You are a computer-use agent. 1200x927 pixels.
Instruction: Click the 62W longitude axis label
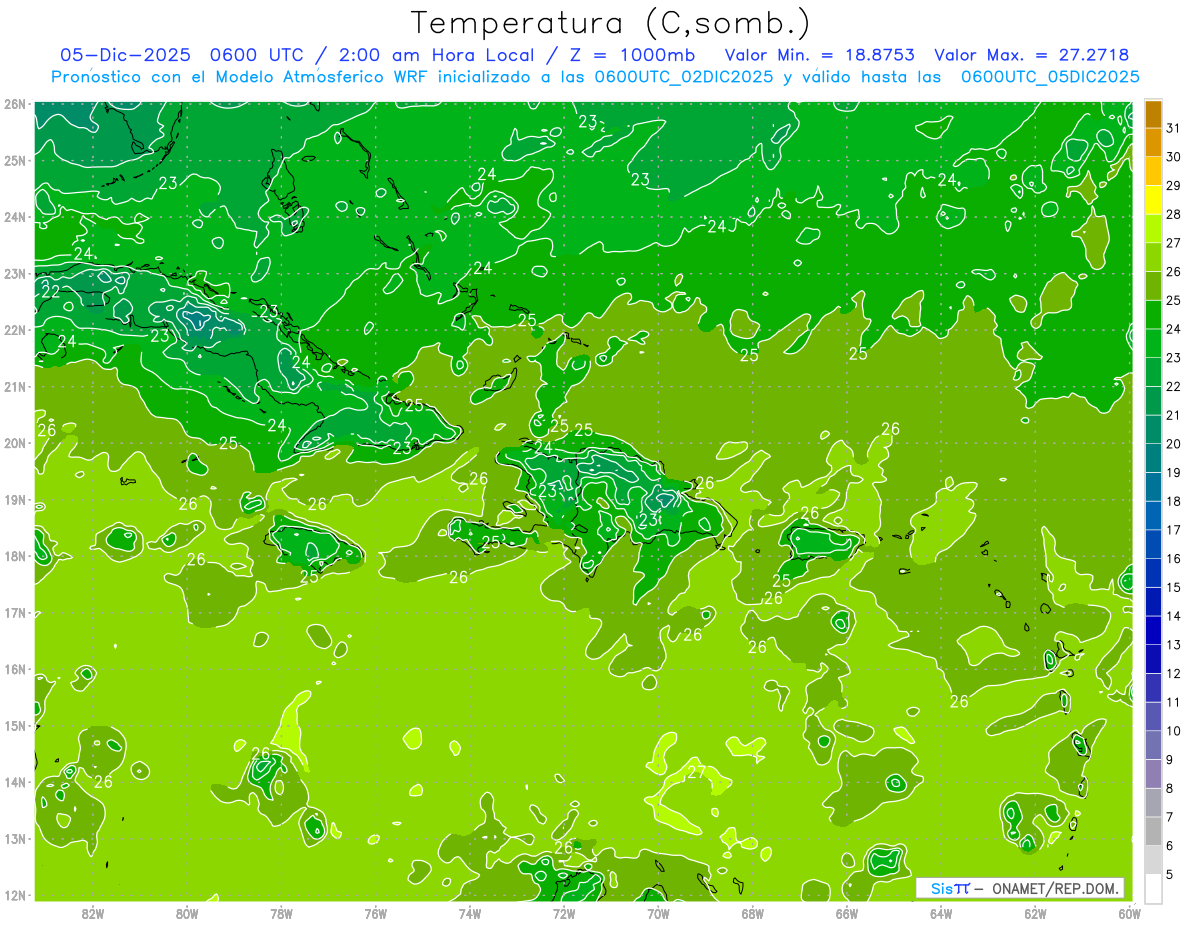pyautogui.click(x=1035, y=913)
